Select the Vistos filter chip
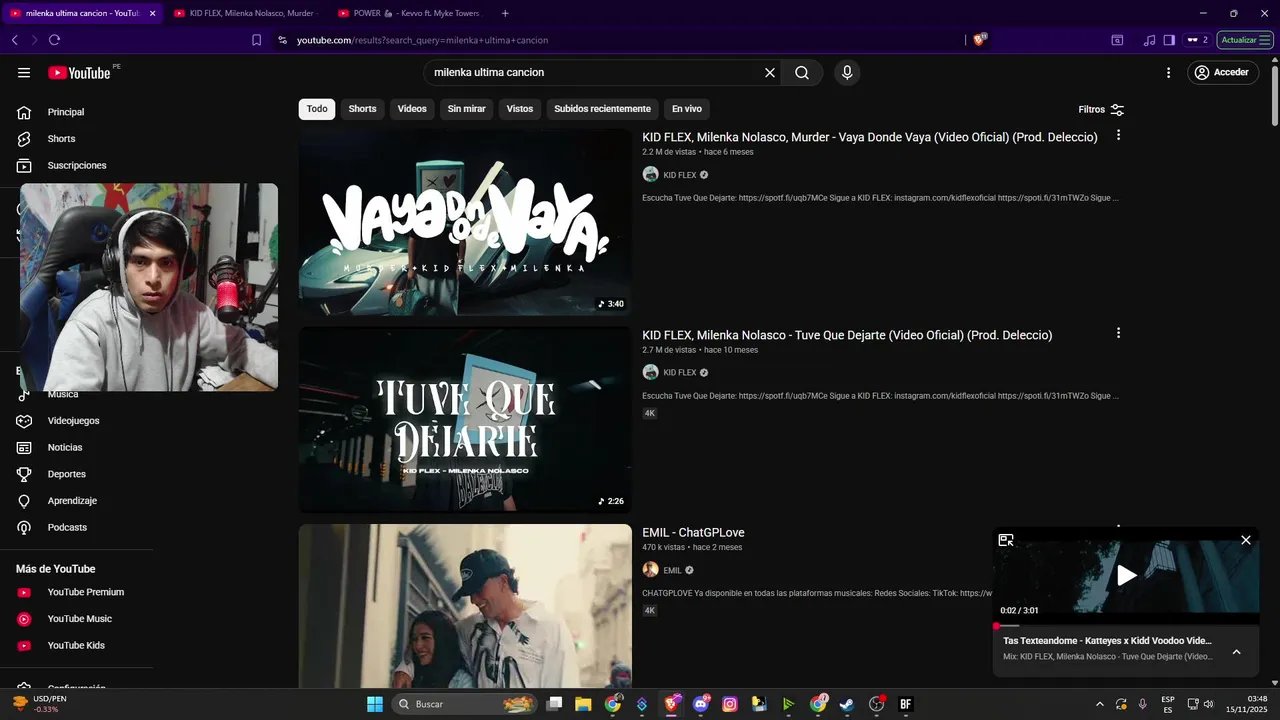Image resolution: width=1280 pixels, height=720 pixels. tap(520, 109)
